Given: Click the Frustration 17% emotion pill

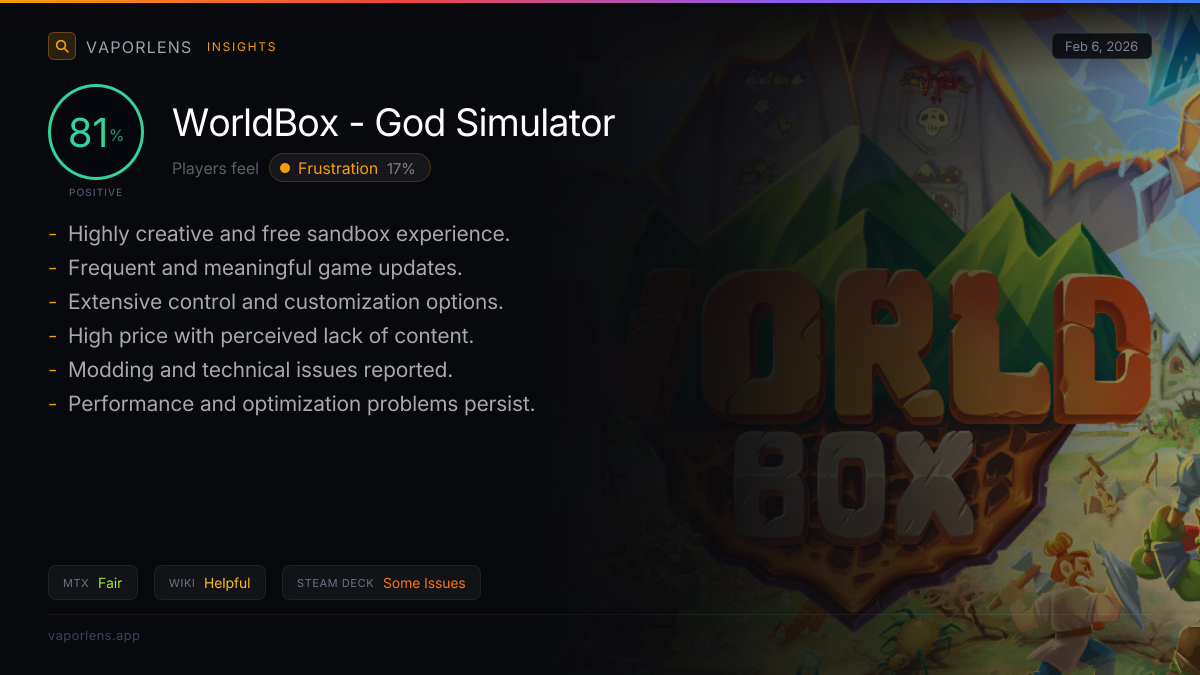Looking at the screenshot, I should tap(350, 168).
